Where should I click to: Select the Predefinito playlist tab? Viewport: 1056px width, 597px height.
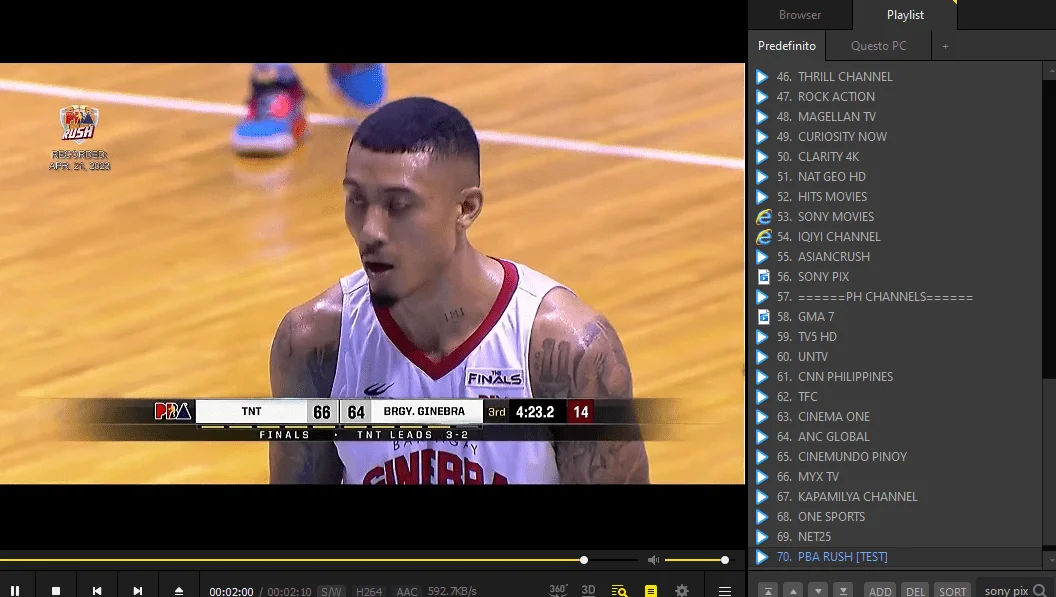coord(787,46)
